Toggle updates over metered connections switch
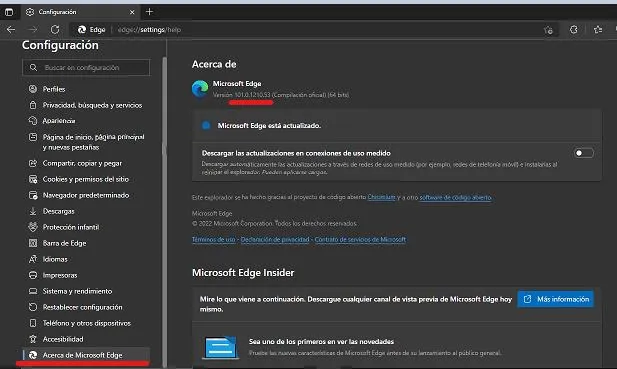Screen dimensions: 617x369 click(x=584, y=153)
